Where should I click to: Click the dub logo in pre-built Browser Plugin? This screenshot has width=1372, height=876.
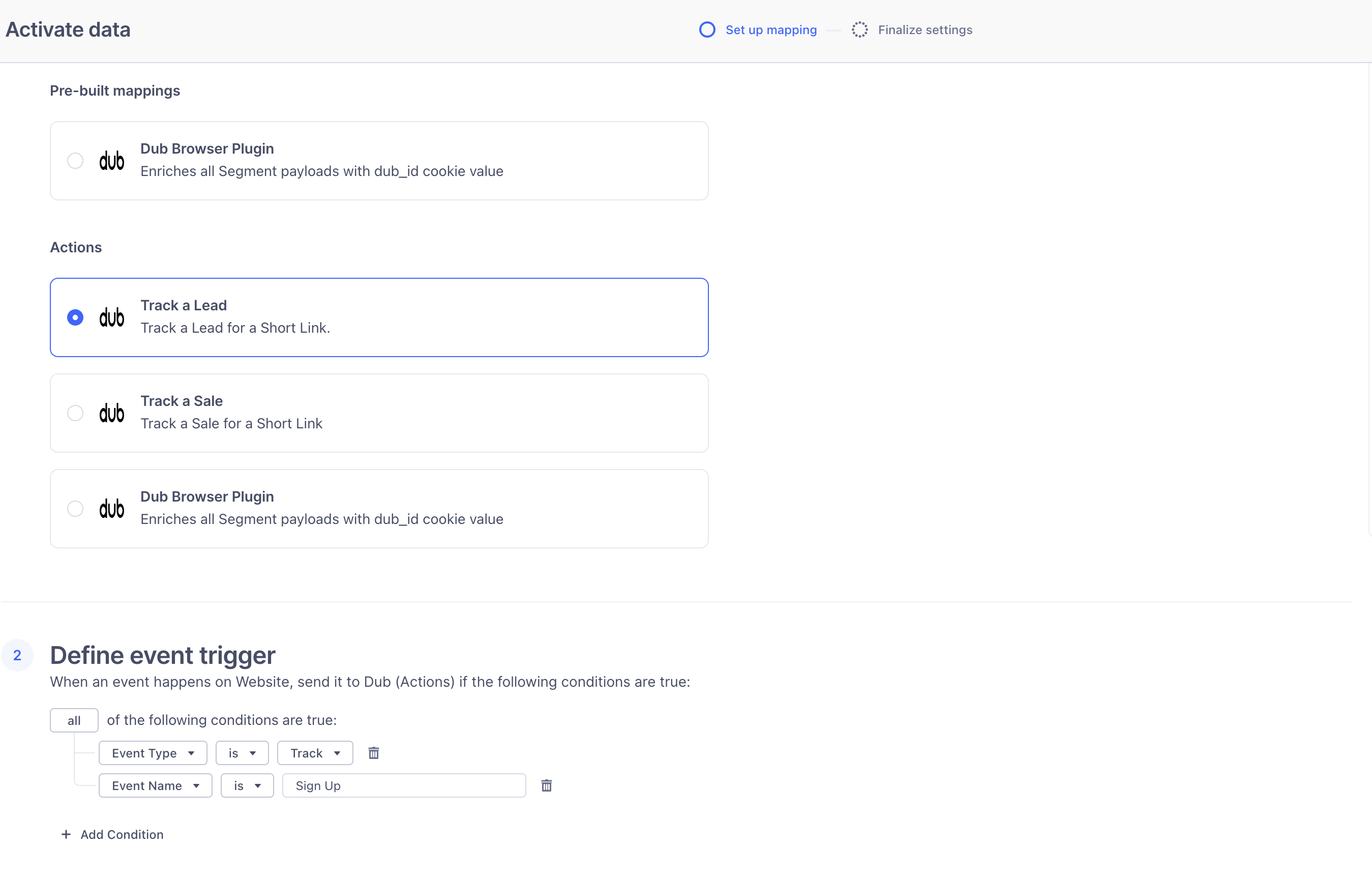click(x=112, y=161)
